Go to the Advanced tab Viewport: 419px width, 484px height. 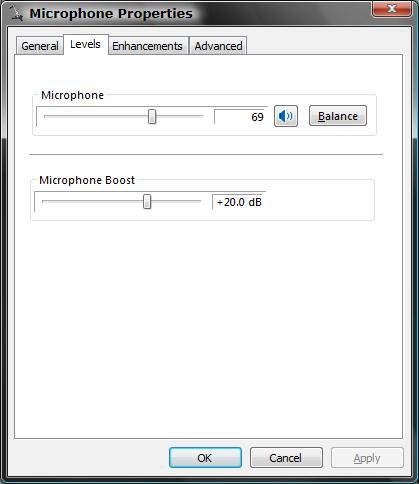pos(218,46)
